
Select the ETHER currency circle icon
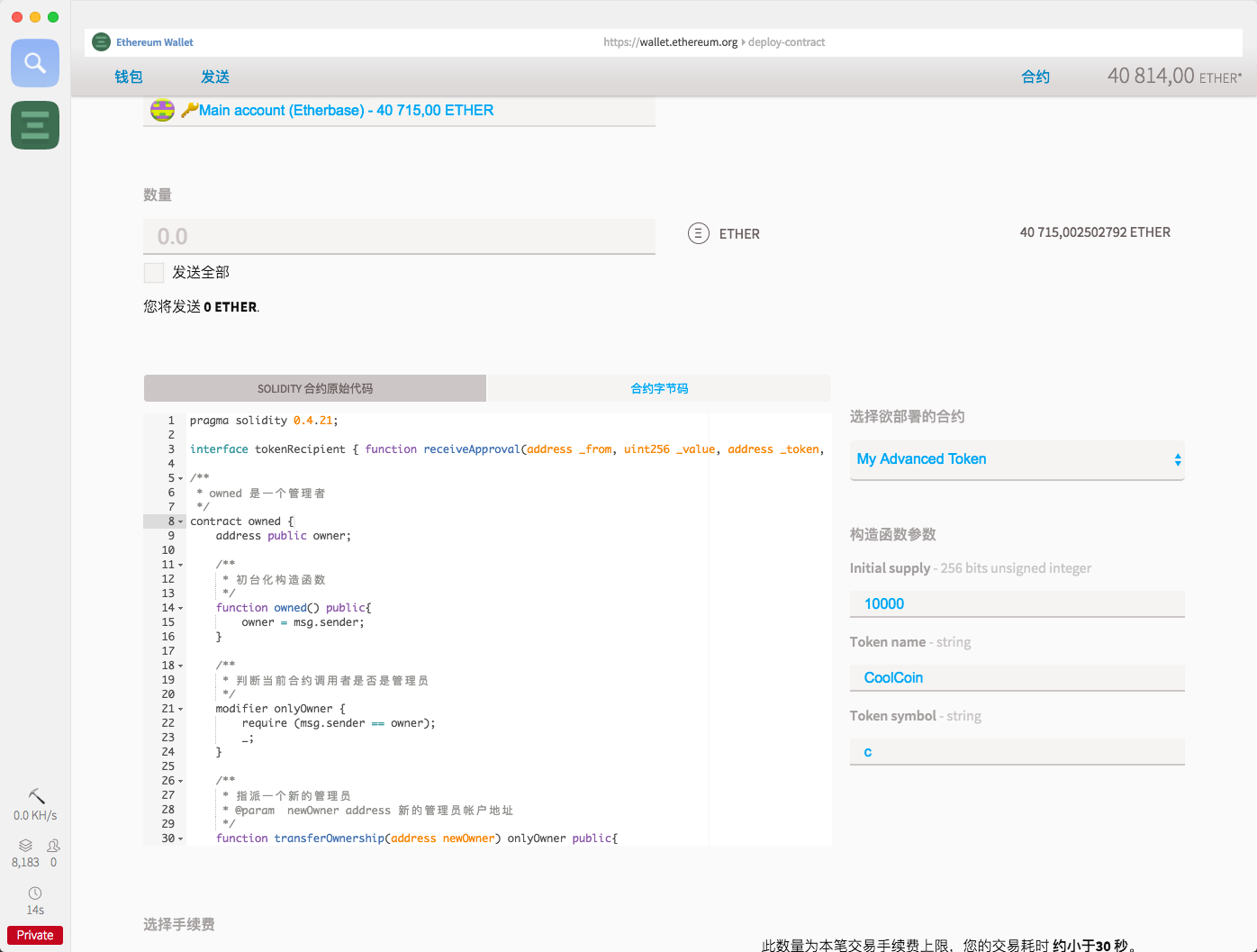click(x=699, y=233)
